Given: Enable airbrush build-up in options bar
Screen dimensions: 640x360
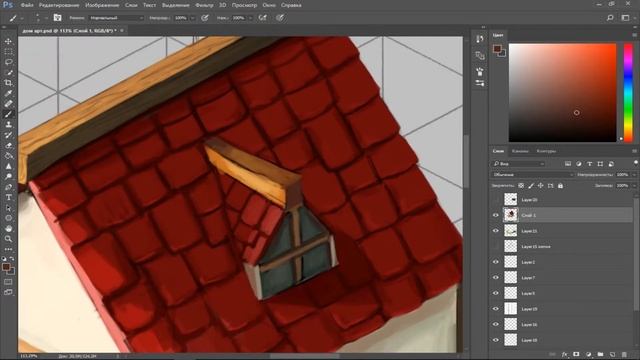Looking at the screenshot, I should pyautogui.click(x=263, y=18).
